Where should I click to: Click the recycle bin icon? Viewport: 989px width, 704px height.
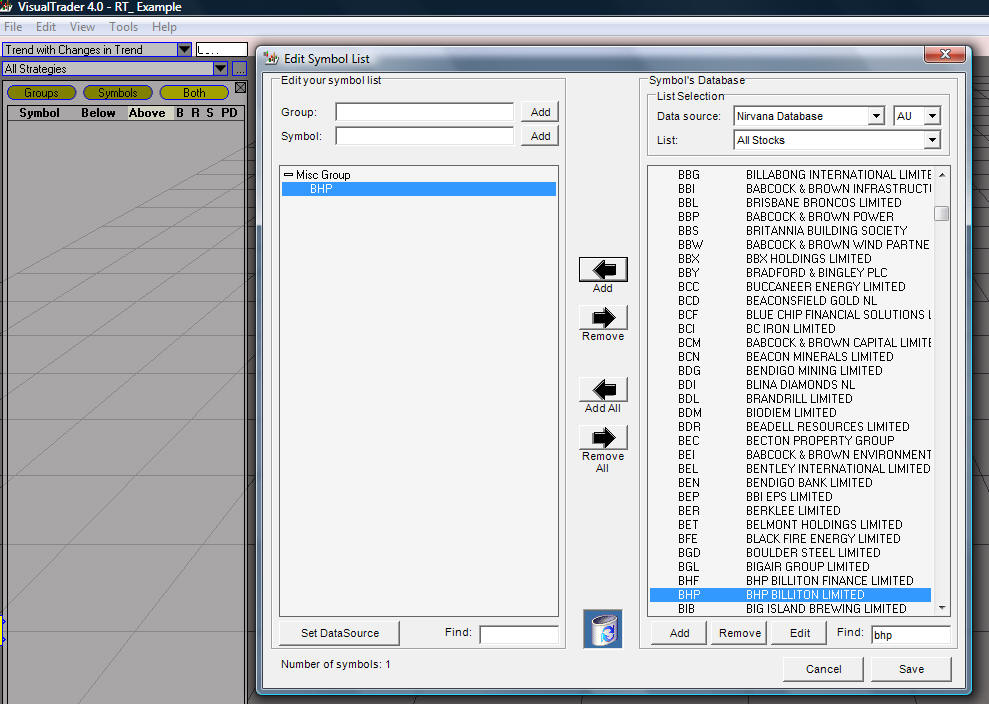point(602,628)
